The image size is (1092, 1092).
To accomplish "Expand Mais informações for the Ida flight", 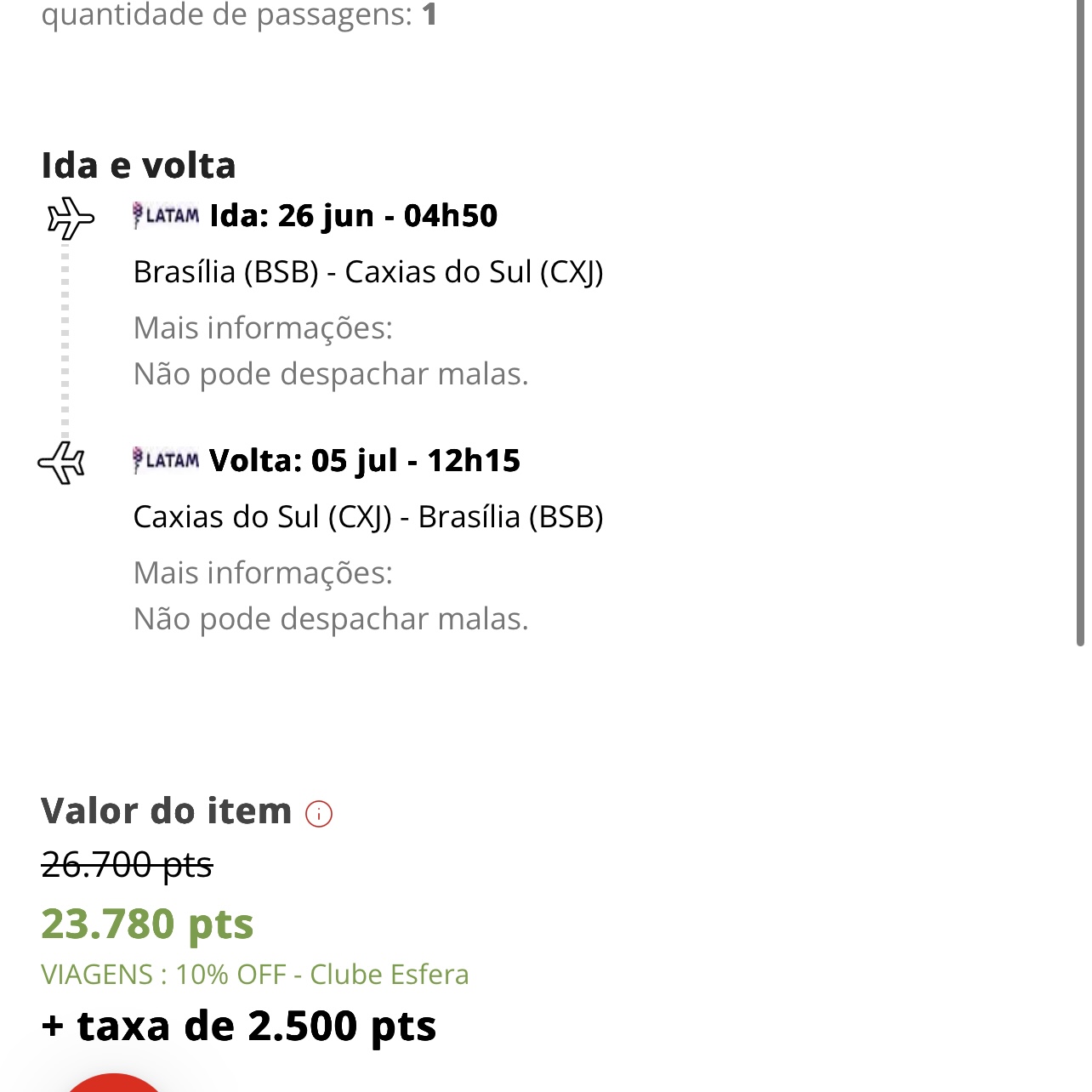I will (263, 327).
